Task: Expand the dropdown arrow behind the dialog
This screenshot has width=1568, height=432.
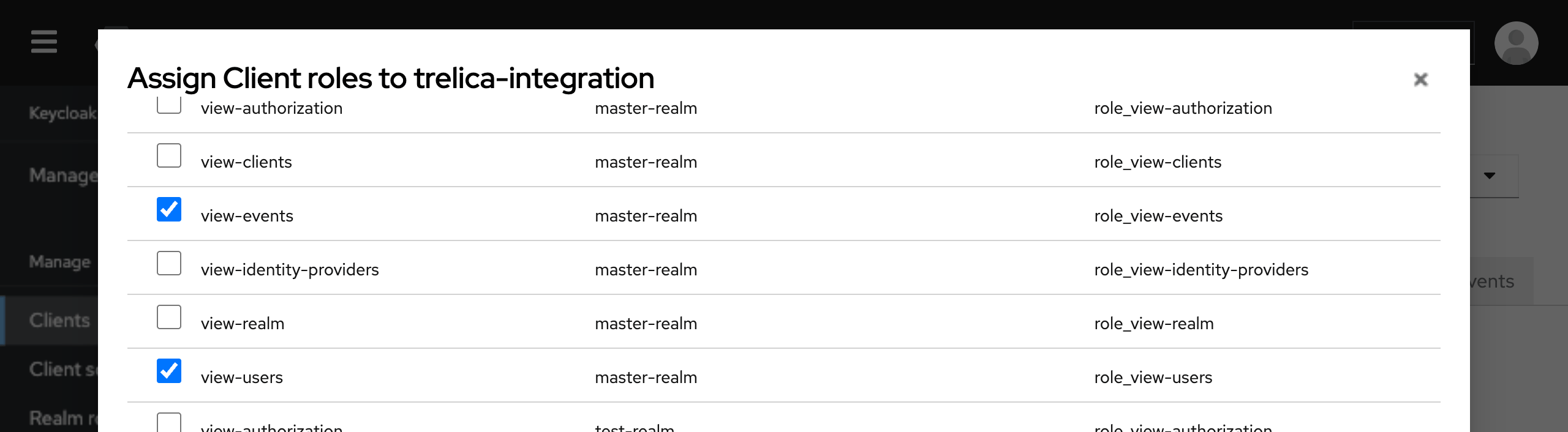Action: point(1490,176)
